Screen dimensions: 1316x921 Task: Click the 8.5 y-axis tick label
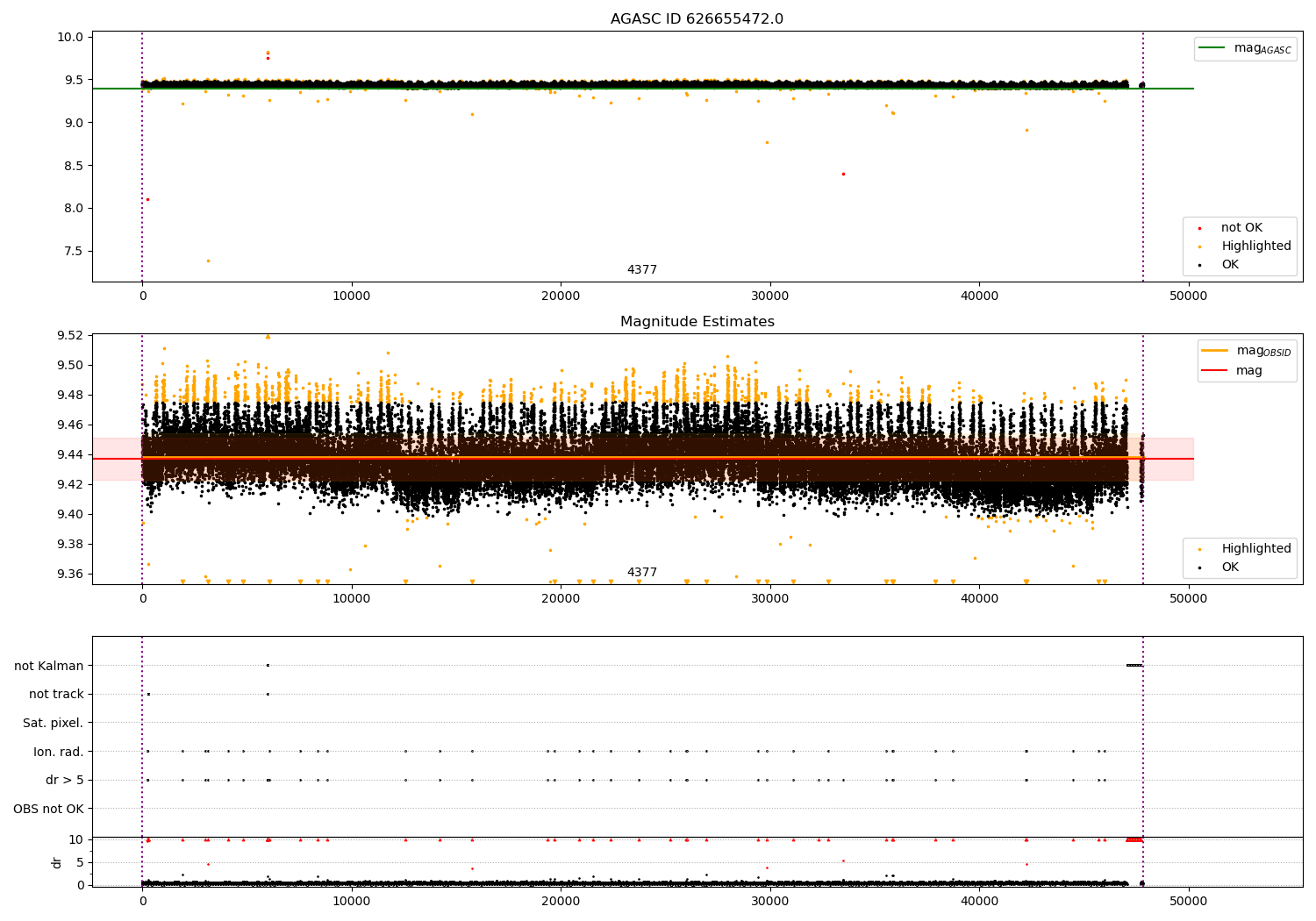tap(74, 166)
